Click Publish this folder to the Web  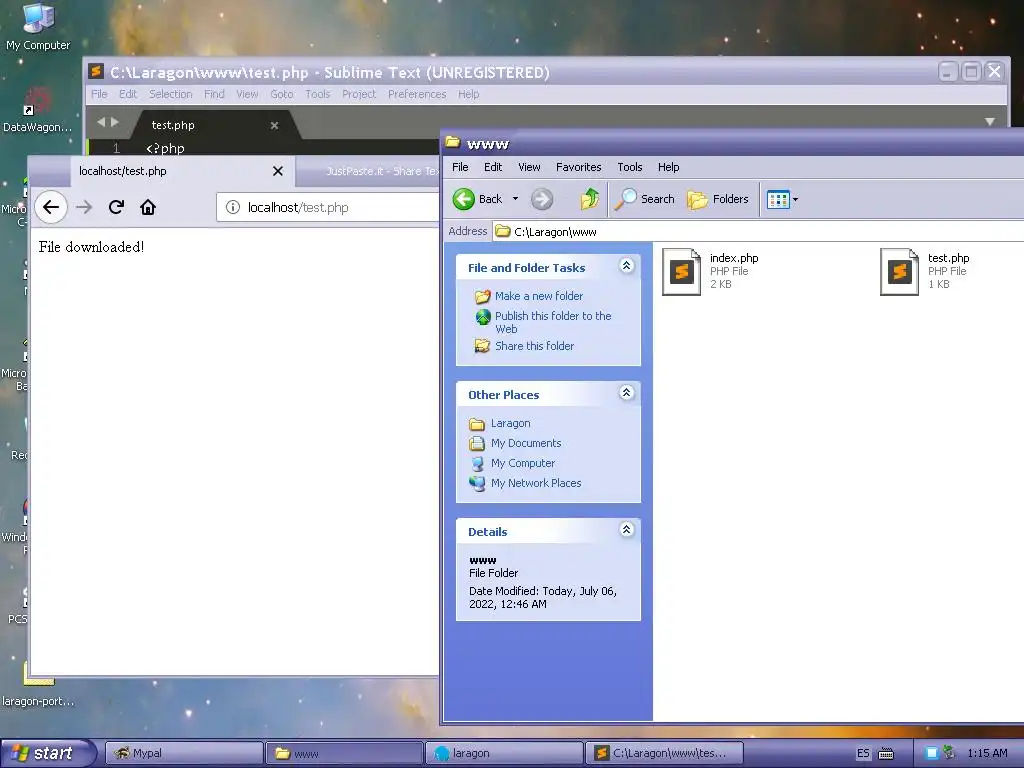coord(553,322)
